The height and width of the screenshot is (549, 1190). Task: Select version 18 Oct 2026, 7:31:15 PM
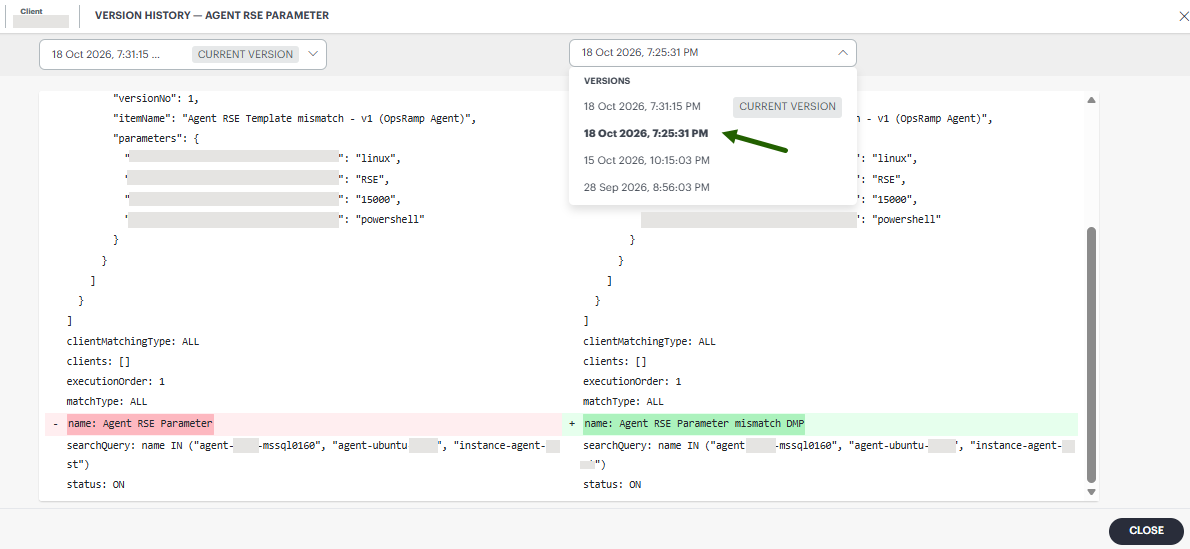coord(642,106)
